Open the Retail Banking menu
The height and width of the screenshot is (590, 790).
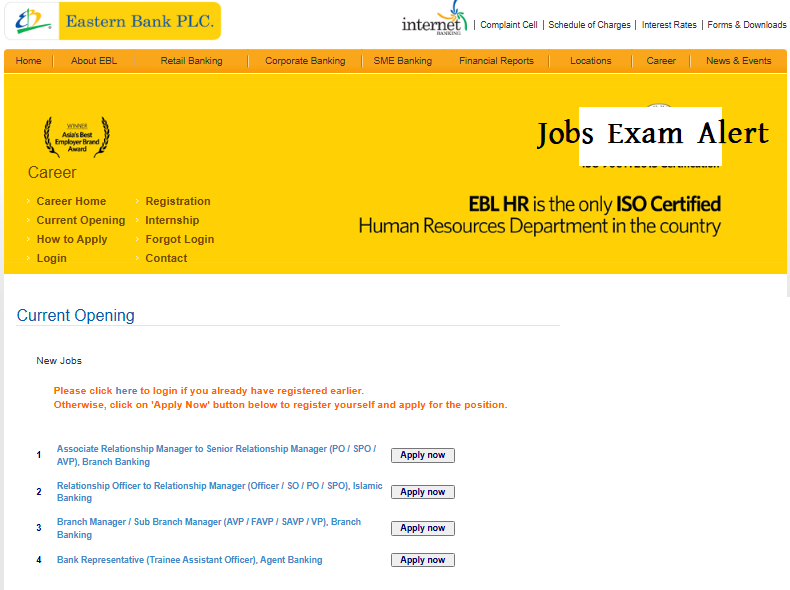(191, 61)
